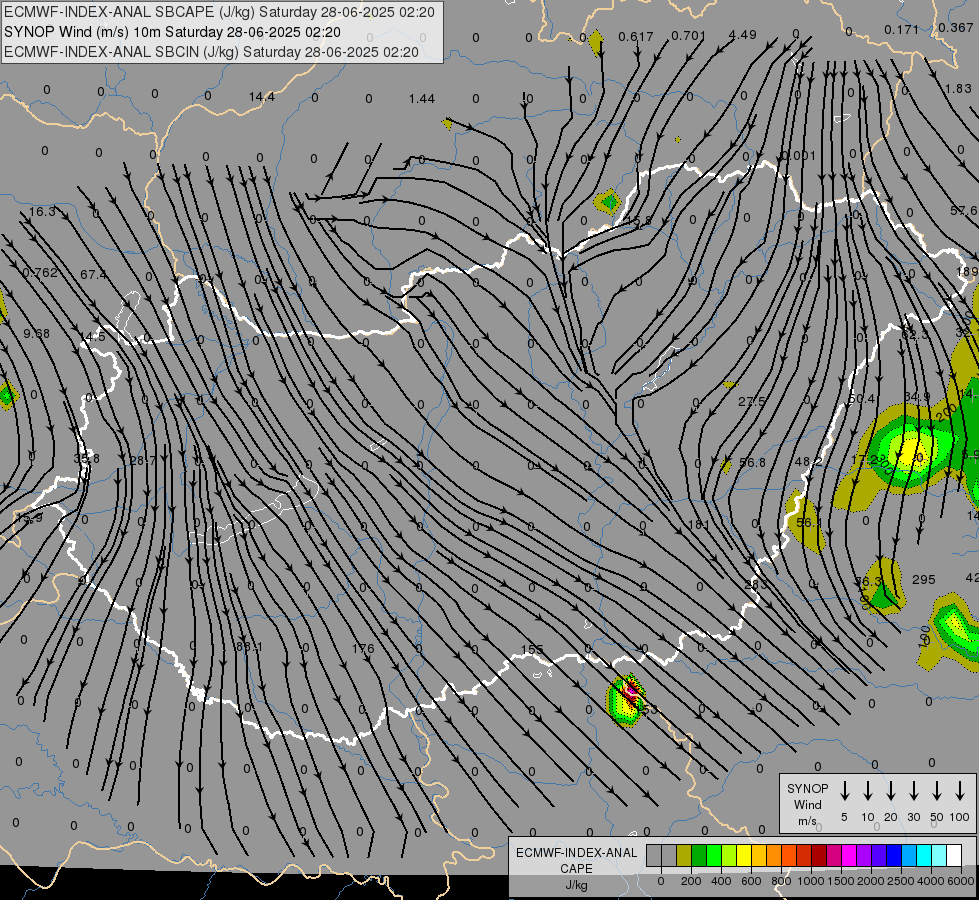The height and width of the screenshot is (900, 979).
Task: Click the map value 35.8
Action: click(x=86, y=458)
